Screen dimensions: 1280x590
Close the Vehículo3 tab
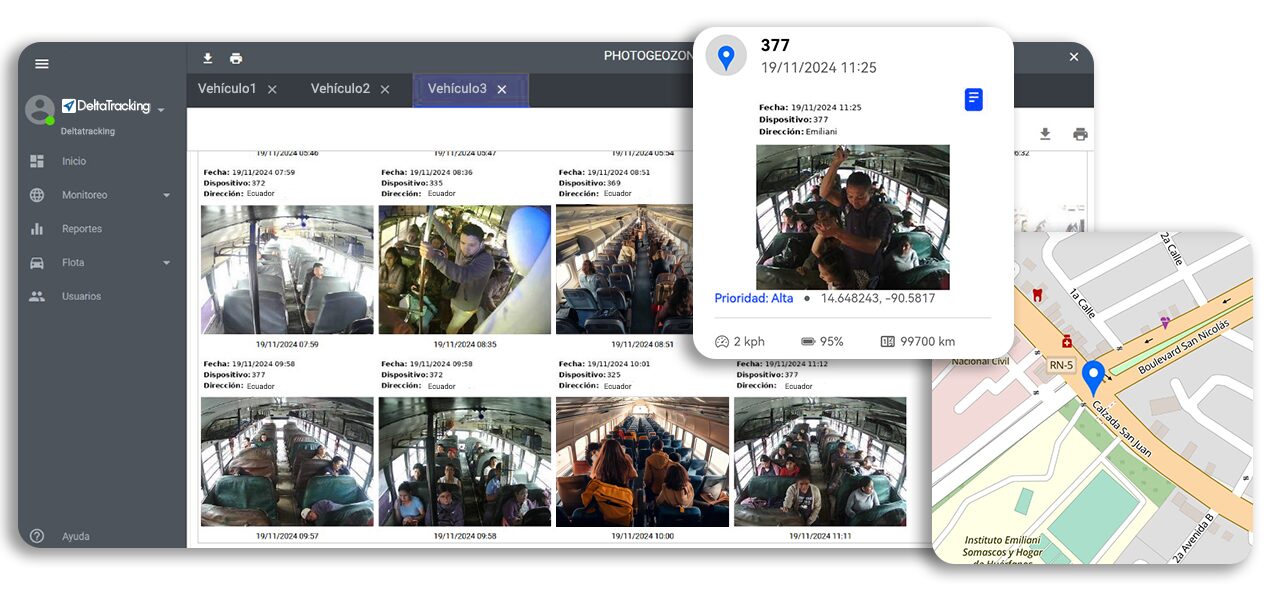(502, 90)
